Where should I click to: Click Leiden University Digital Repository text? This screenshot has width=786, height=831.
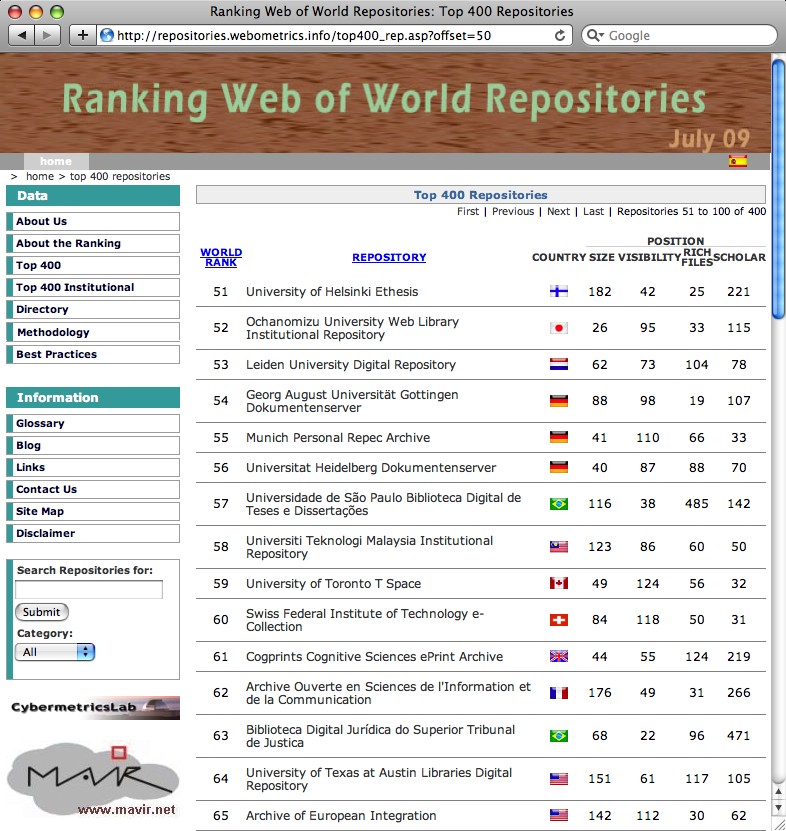(x=351, y=365)
